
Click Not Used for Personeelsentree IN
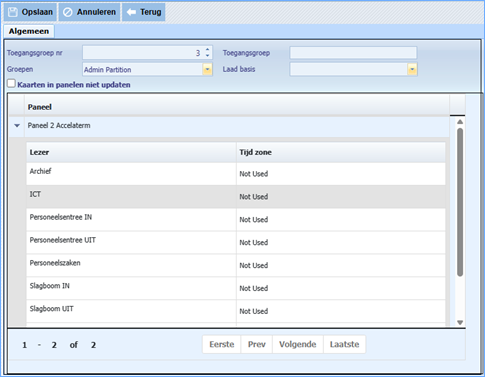click(254, 220)
